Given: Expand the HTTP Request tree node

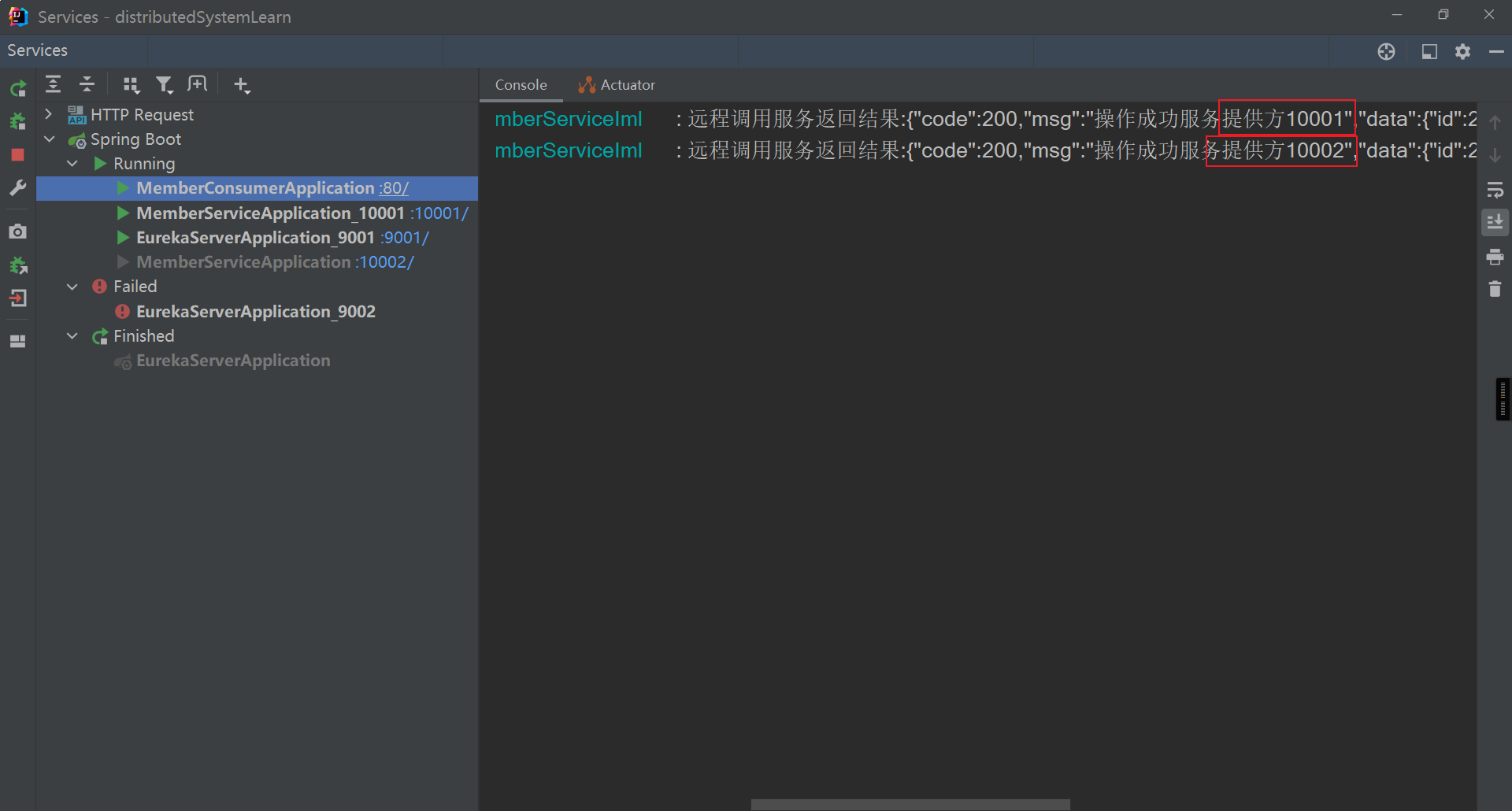Looking at the screenshot, I should click(49, 114).
